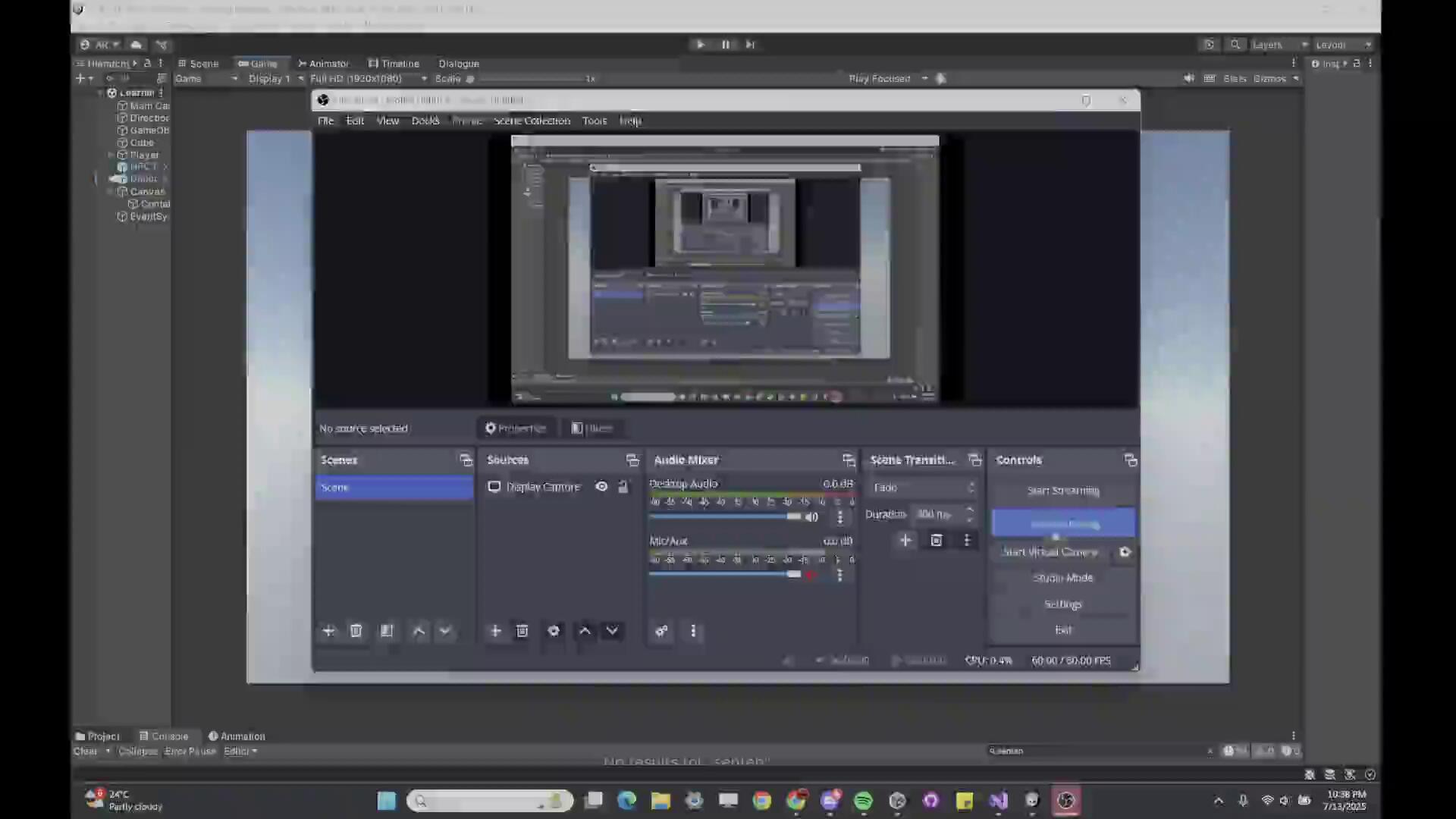Open Source Properties gear icon in Sources panel

[554, 630]
